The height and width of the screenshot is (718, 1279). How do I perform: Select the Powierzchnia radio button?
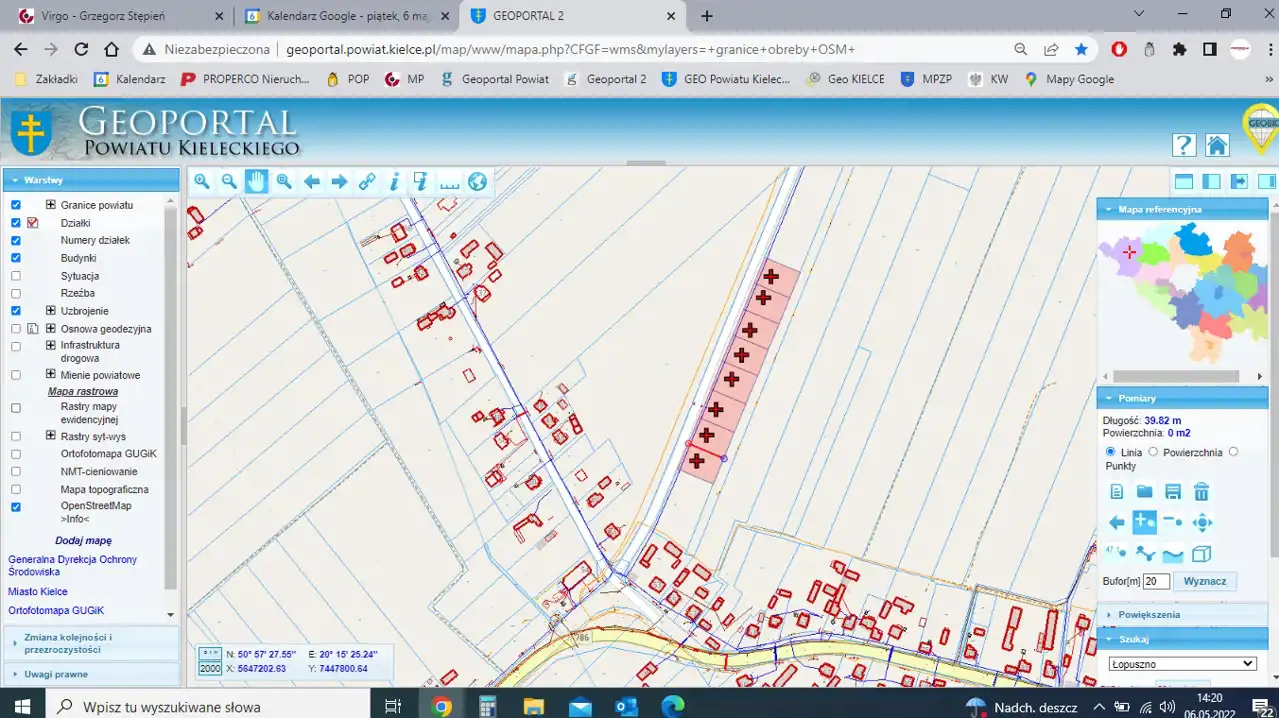1153,452
